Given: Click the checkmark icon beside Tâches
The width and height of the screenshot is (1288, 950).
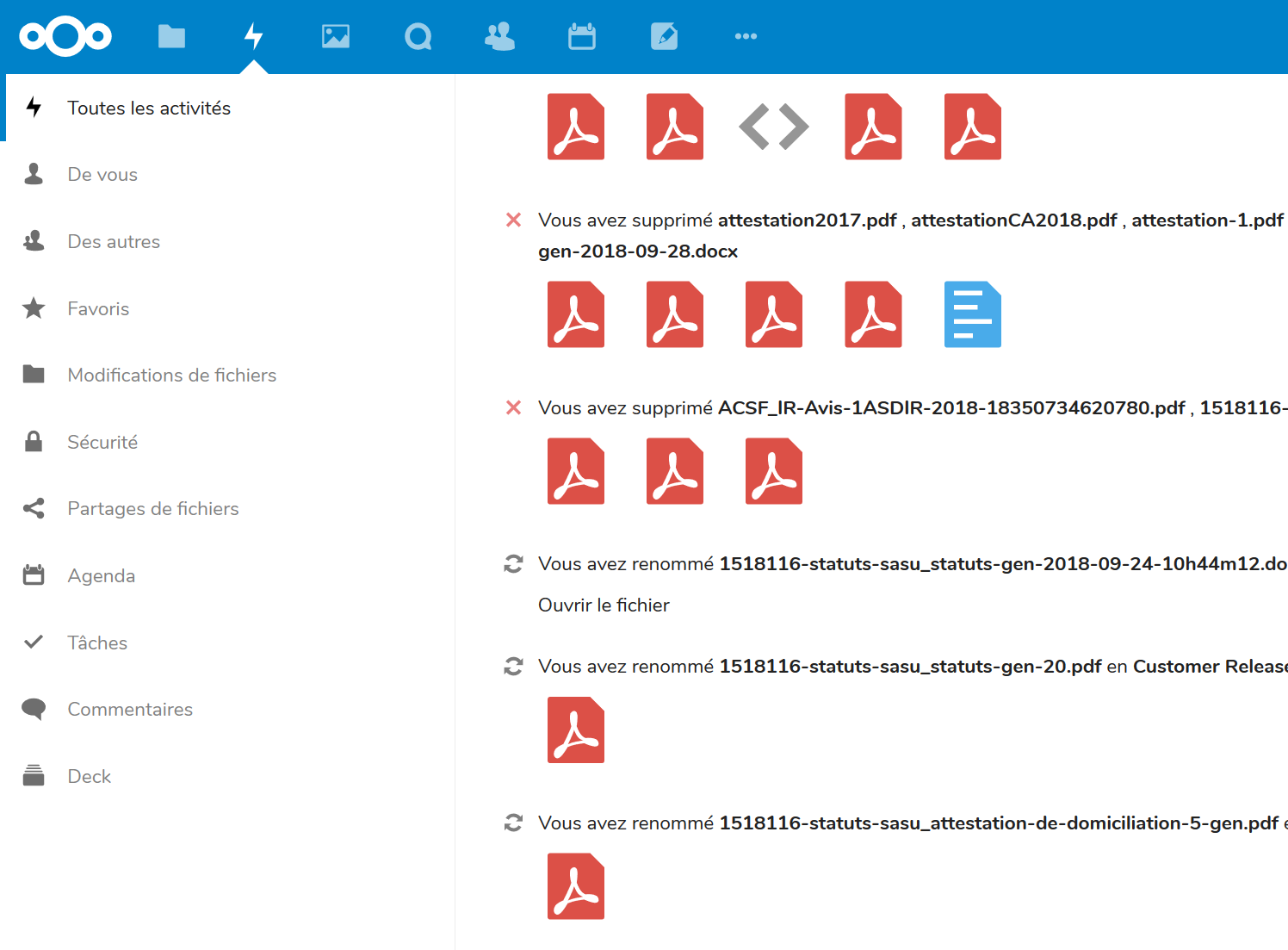Looking at the screenshot, I should 34,642.
